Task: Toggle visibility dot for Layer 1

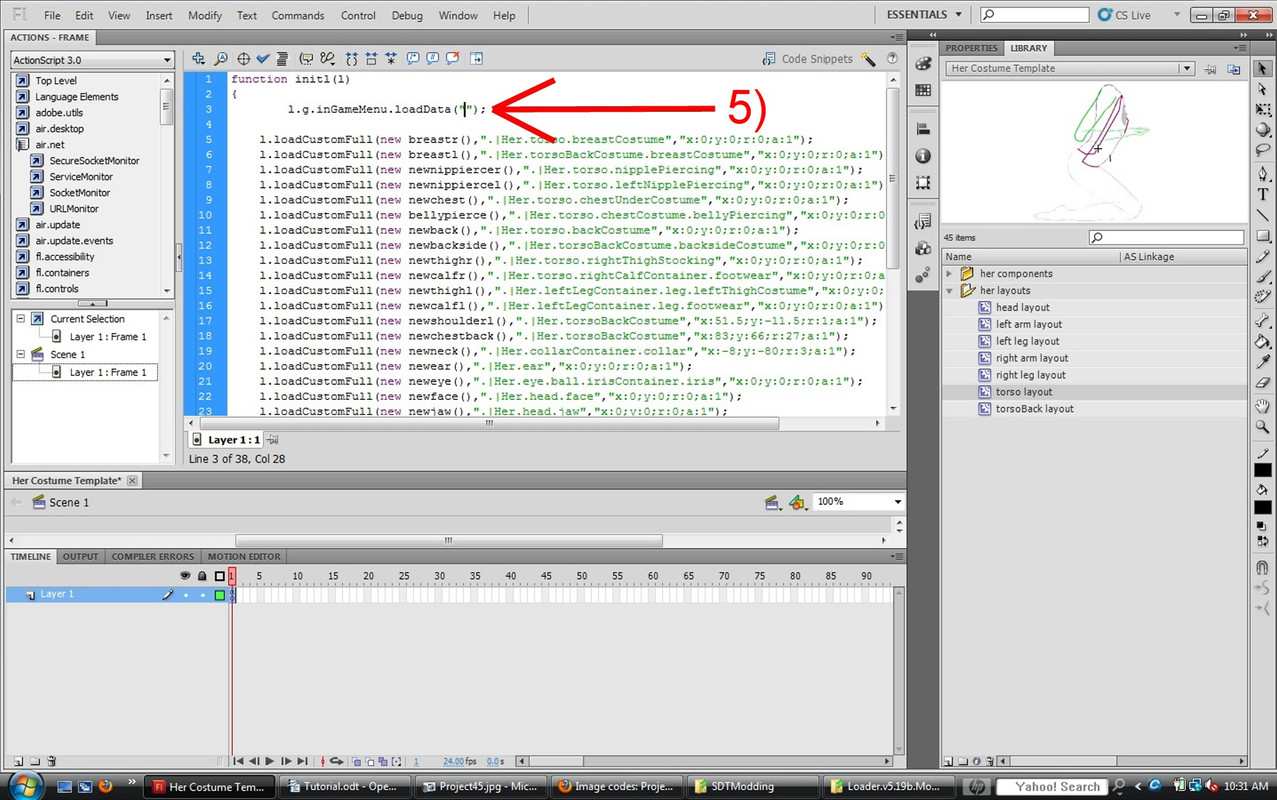Action: click(x=185, y=595)
